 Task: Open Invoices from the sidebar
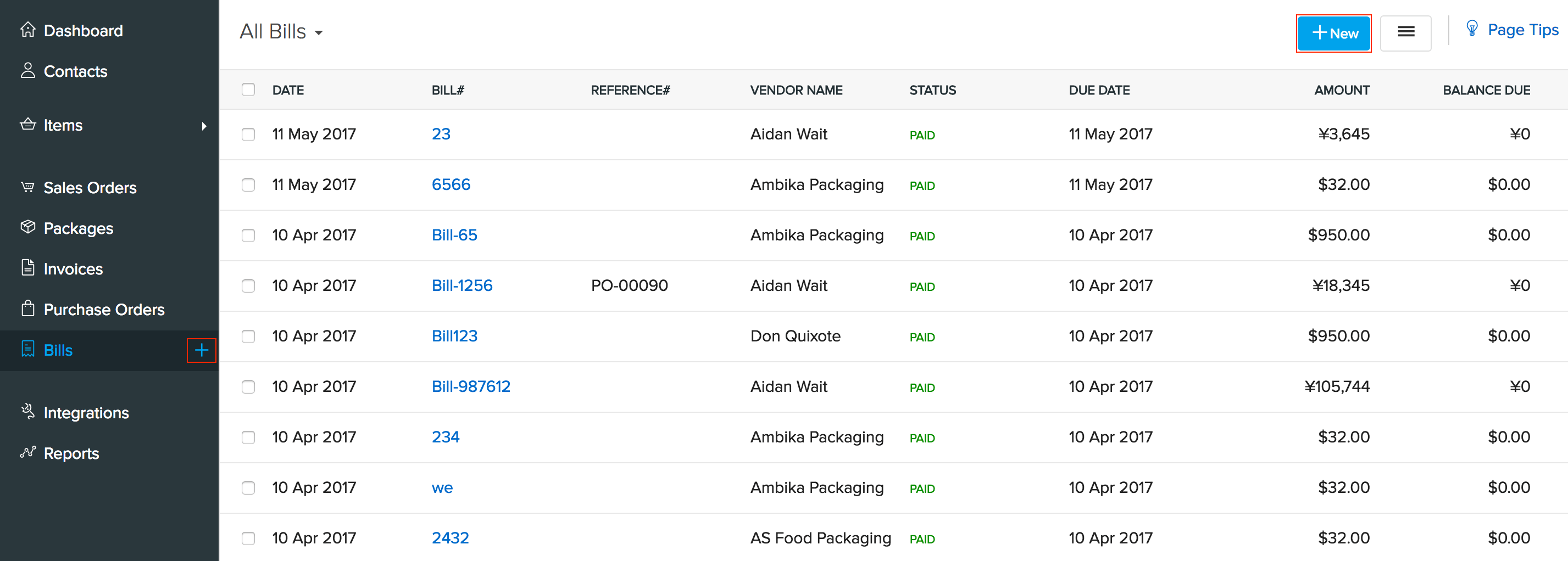pyautogui.click(x=73, y=268)
